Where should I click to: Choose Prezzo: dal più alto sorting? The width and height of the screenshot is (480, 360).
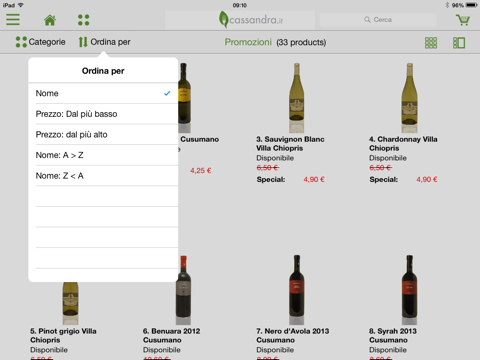(x=103, y=135)
